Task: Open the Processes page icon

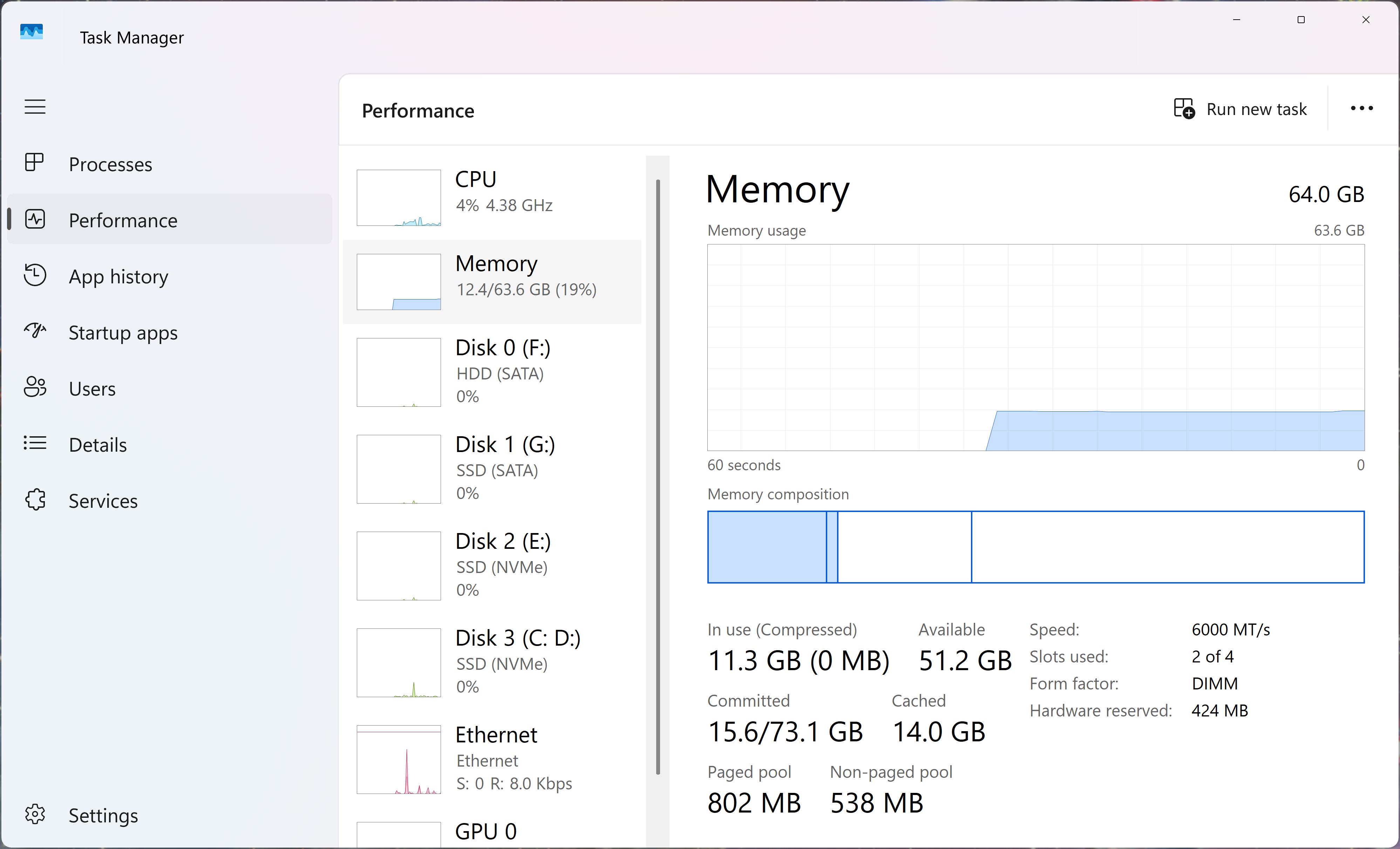Action: [35, 163]
